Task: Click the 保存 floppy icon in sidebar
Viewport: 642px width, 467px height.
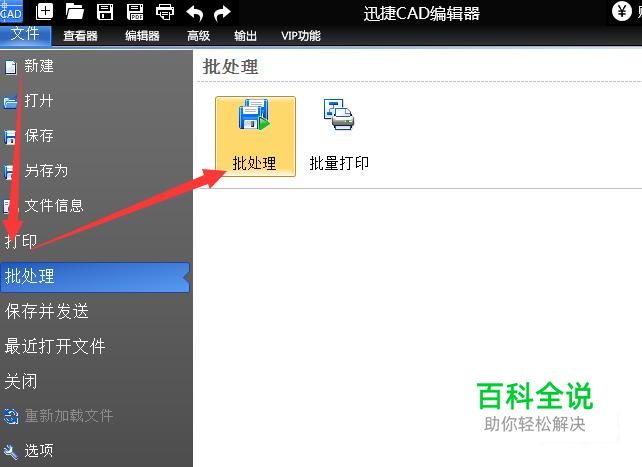Action: point(10,137)
